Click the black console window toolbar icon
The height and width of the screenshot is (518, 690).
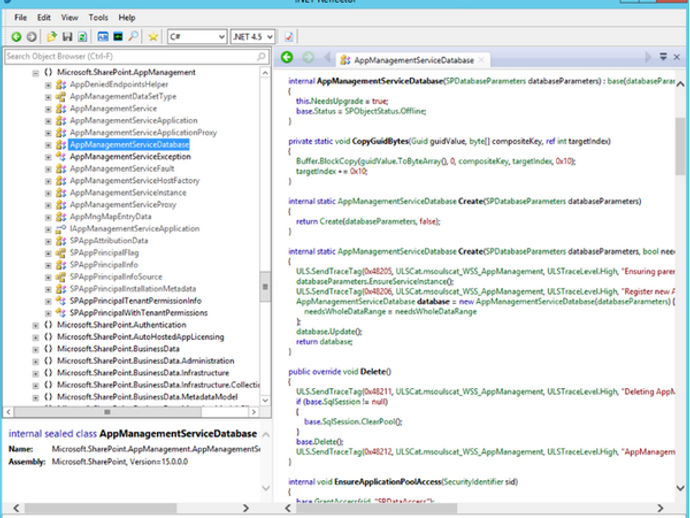tap(118, 37)
